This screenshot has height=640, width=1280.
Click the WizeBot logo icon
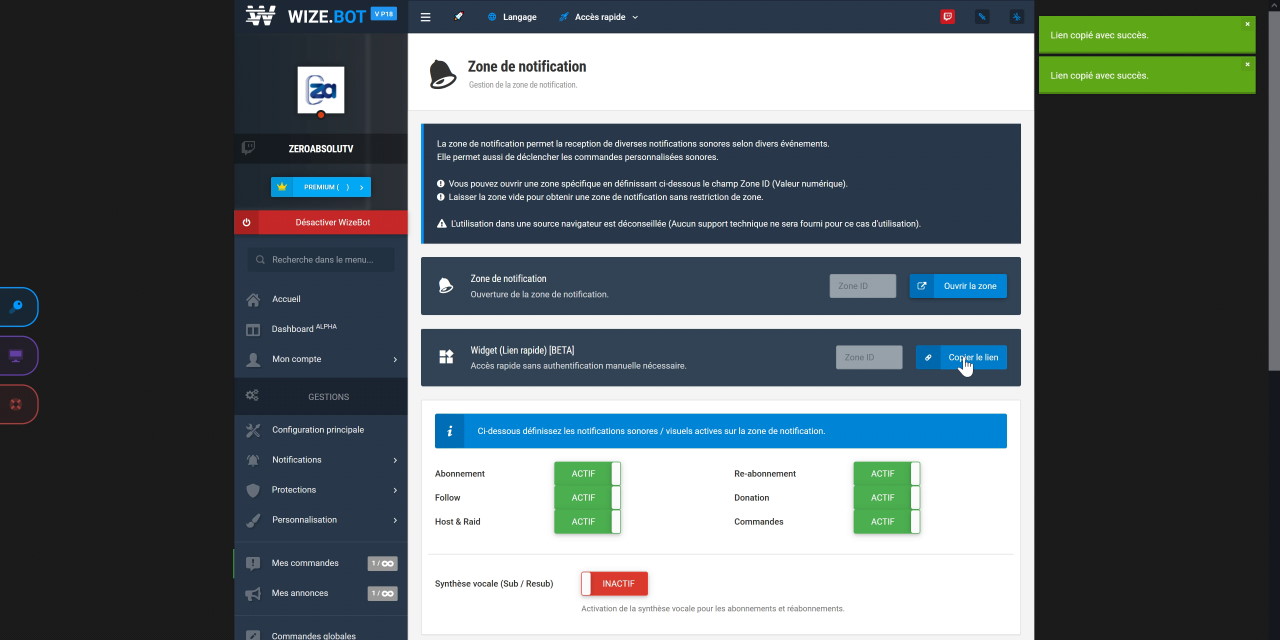261,15
